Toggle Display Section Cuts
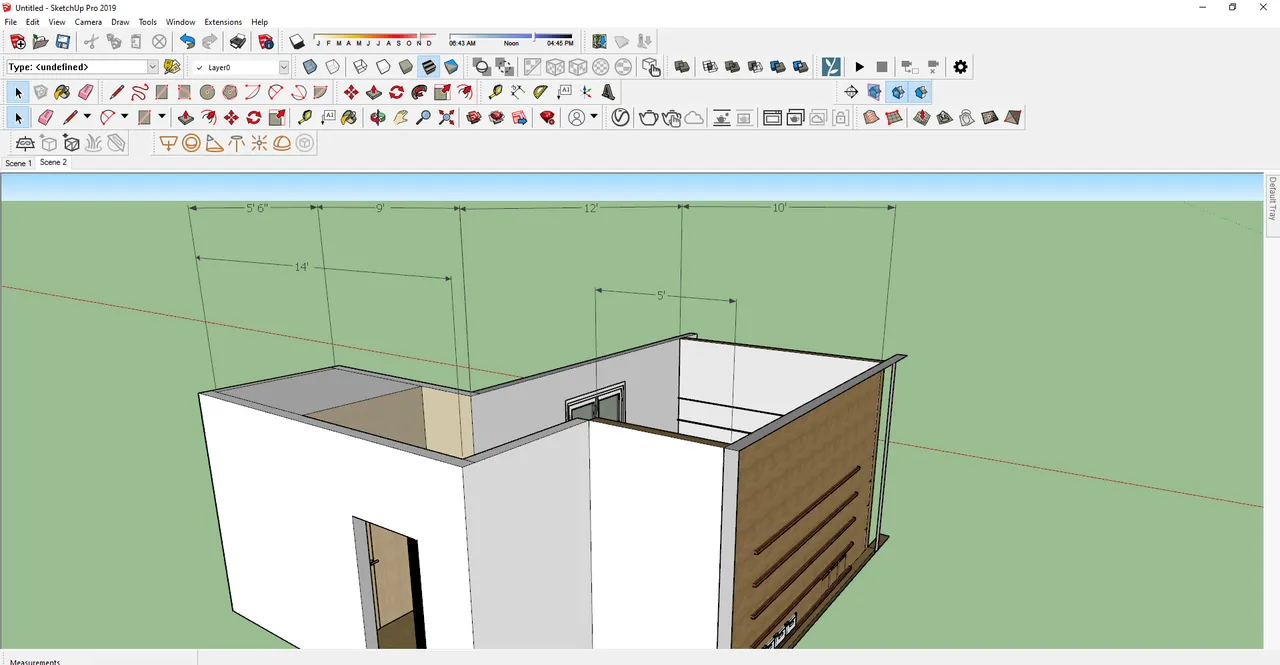Viewport: 1280px width, 665px height. 898,92
